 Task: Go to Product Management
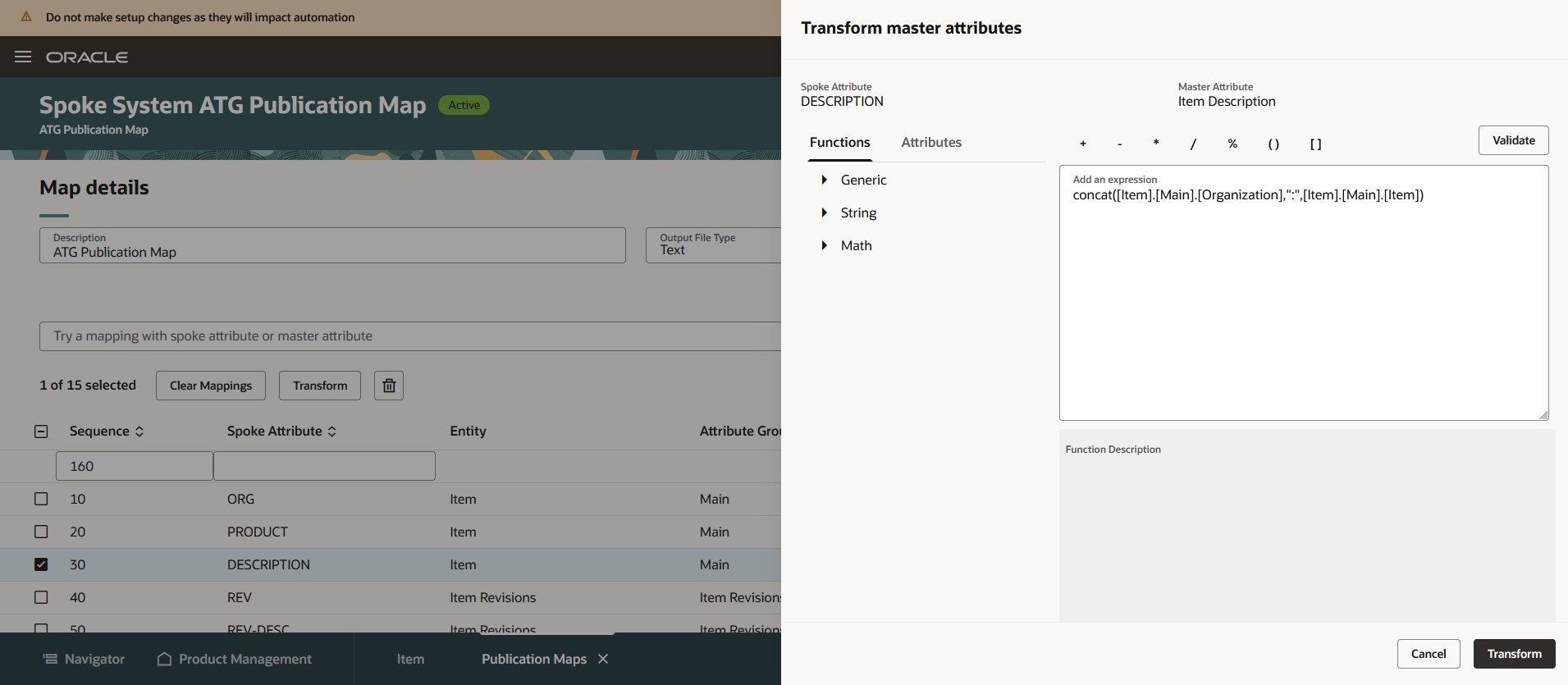coord(235,659)
